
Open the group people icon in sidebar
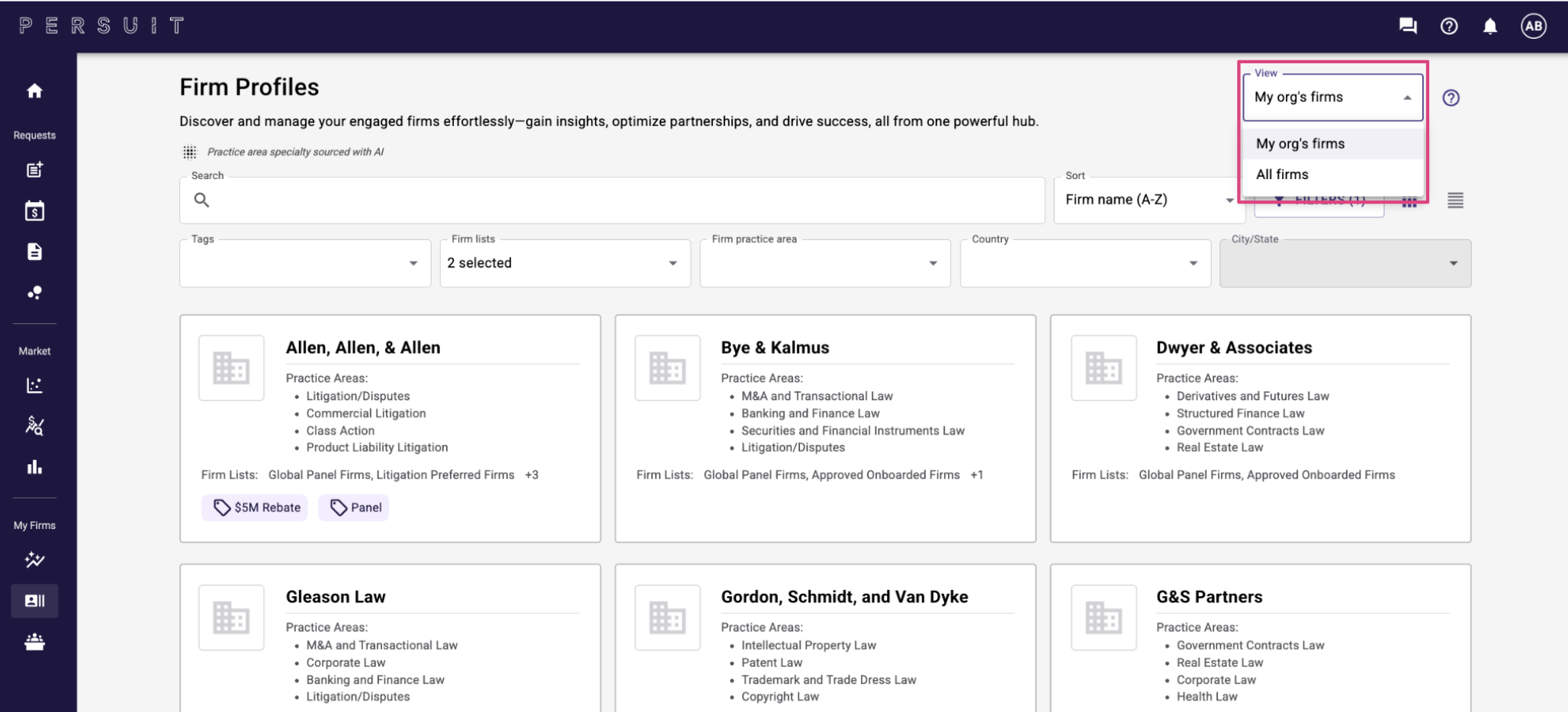[34, 642]
